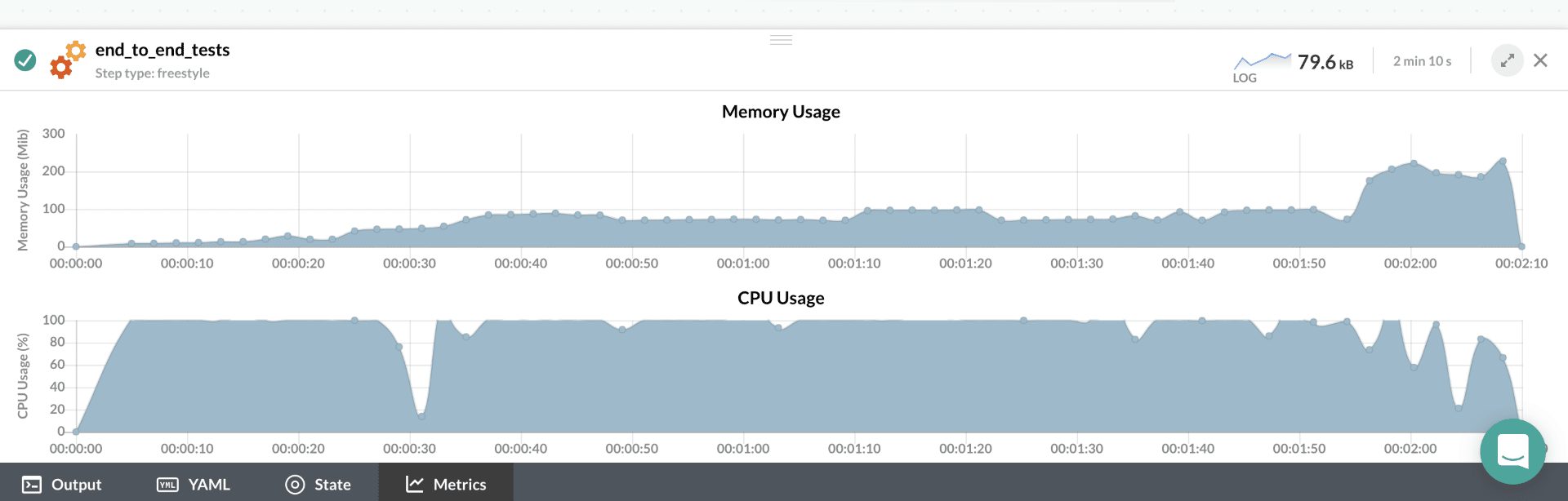Viewport: 1568px width, 501px height.
Task: Open the YAML tab
Action: point(194,484)
